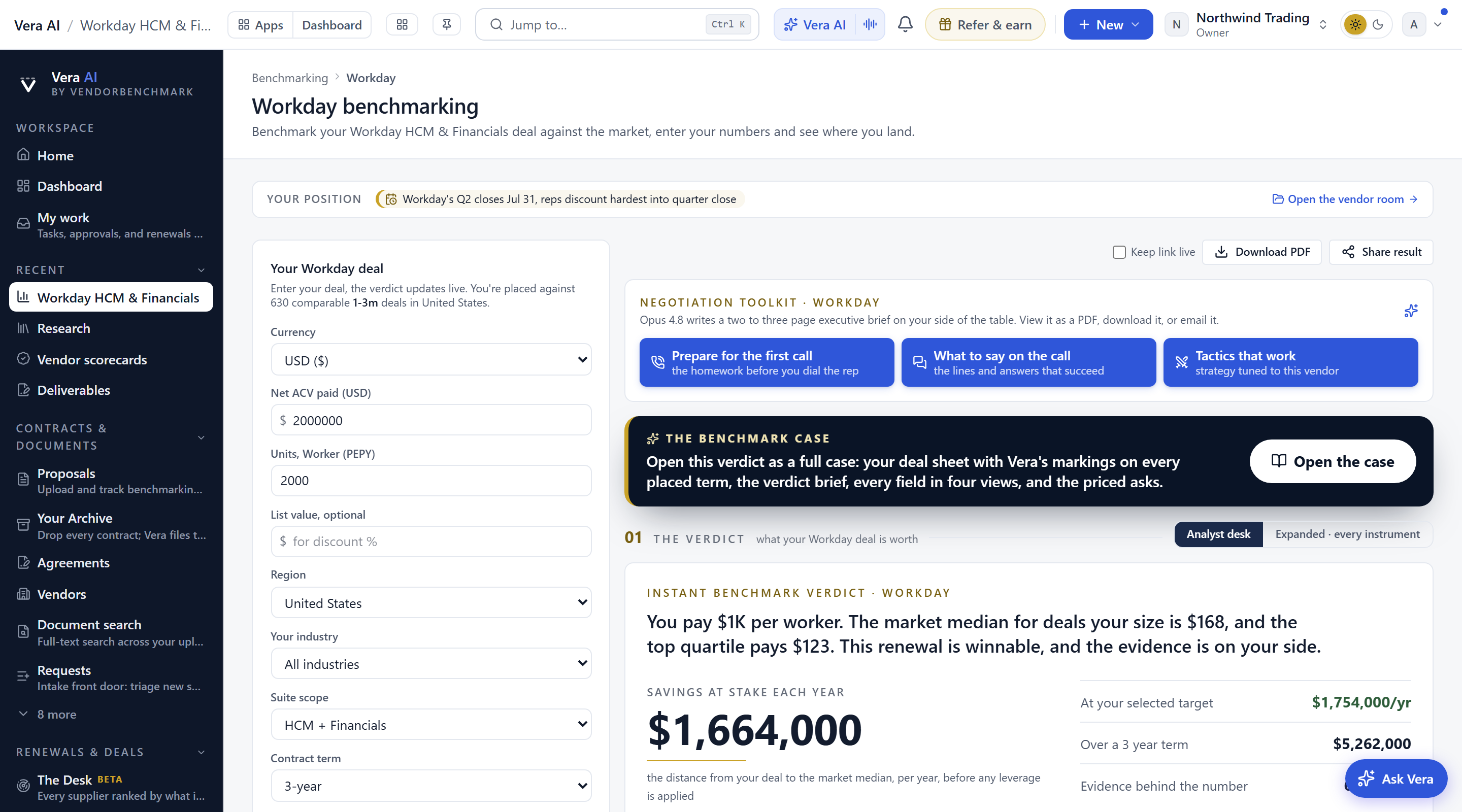The height and width of the screenshot is (812, 1462).
Task: Click the Benchmarking breadcrumb link
Action: click(289, 78)
